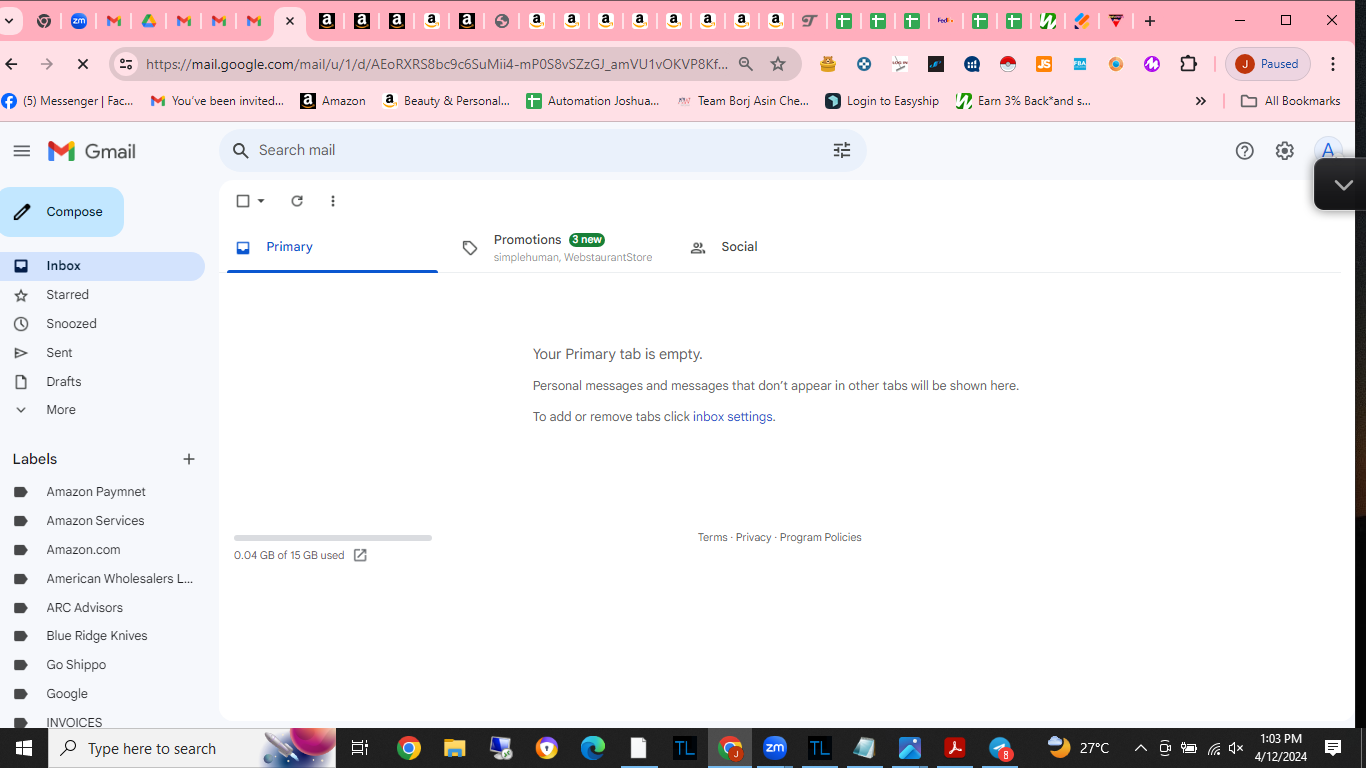Refresh the inbox
The image size is (1366, 768).
(x=297, y=201)
